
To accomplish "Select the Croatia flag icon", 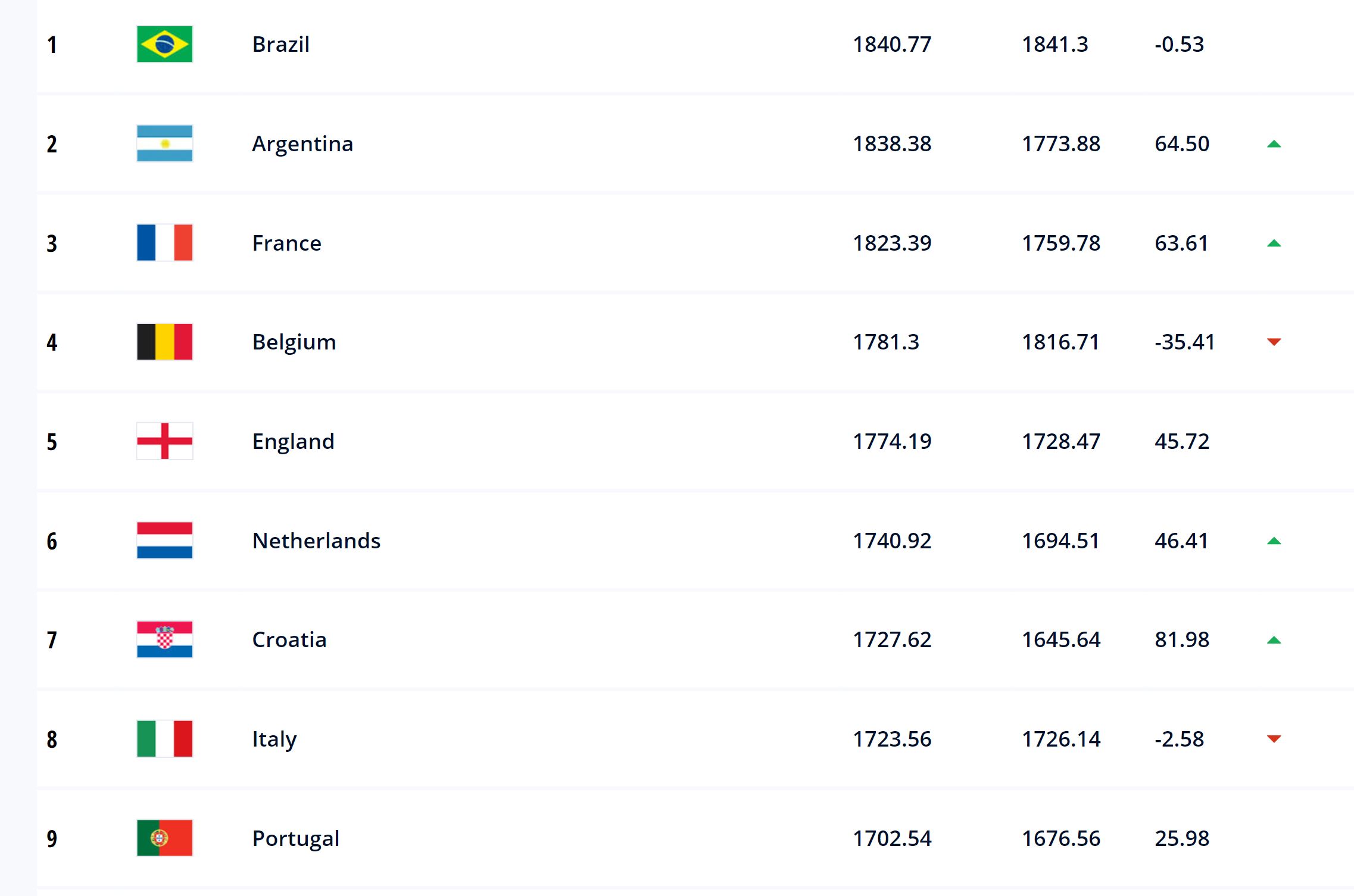I will 164,639.
